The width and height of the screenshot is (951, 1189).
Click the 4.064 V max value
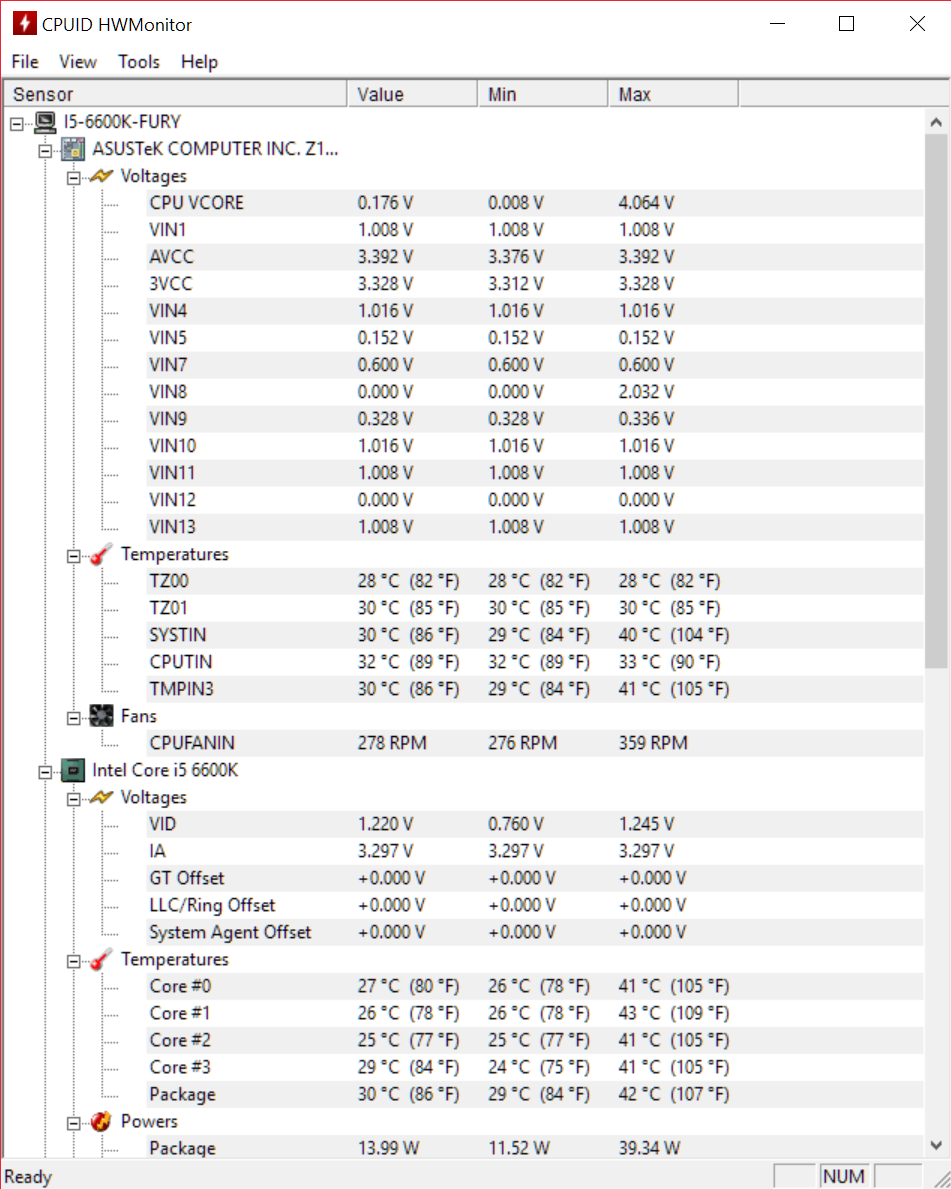pyautogui.click(x=646, y=202)
